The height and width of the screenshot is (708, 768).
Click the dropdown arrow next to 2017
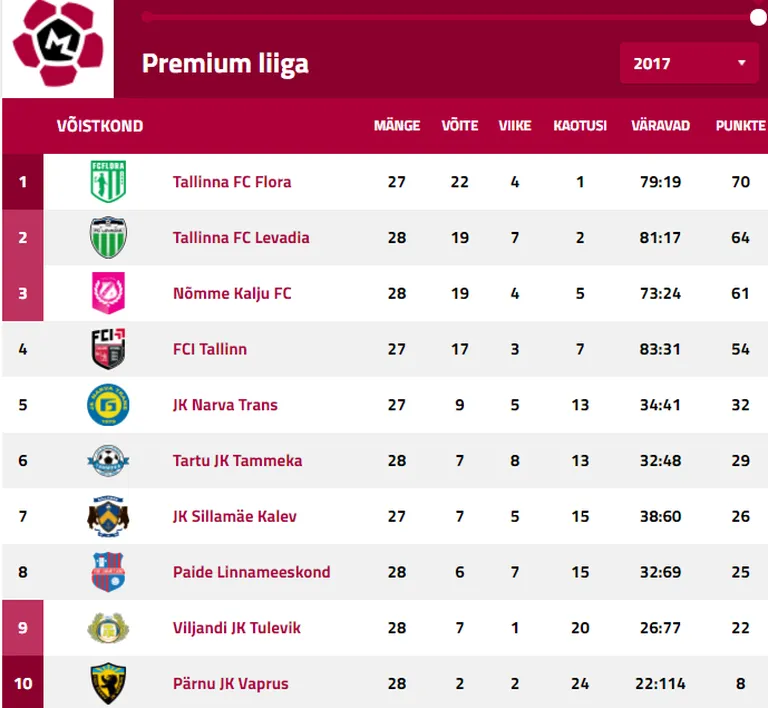point(742,63)
